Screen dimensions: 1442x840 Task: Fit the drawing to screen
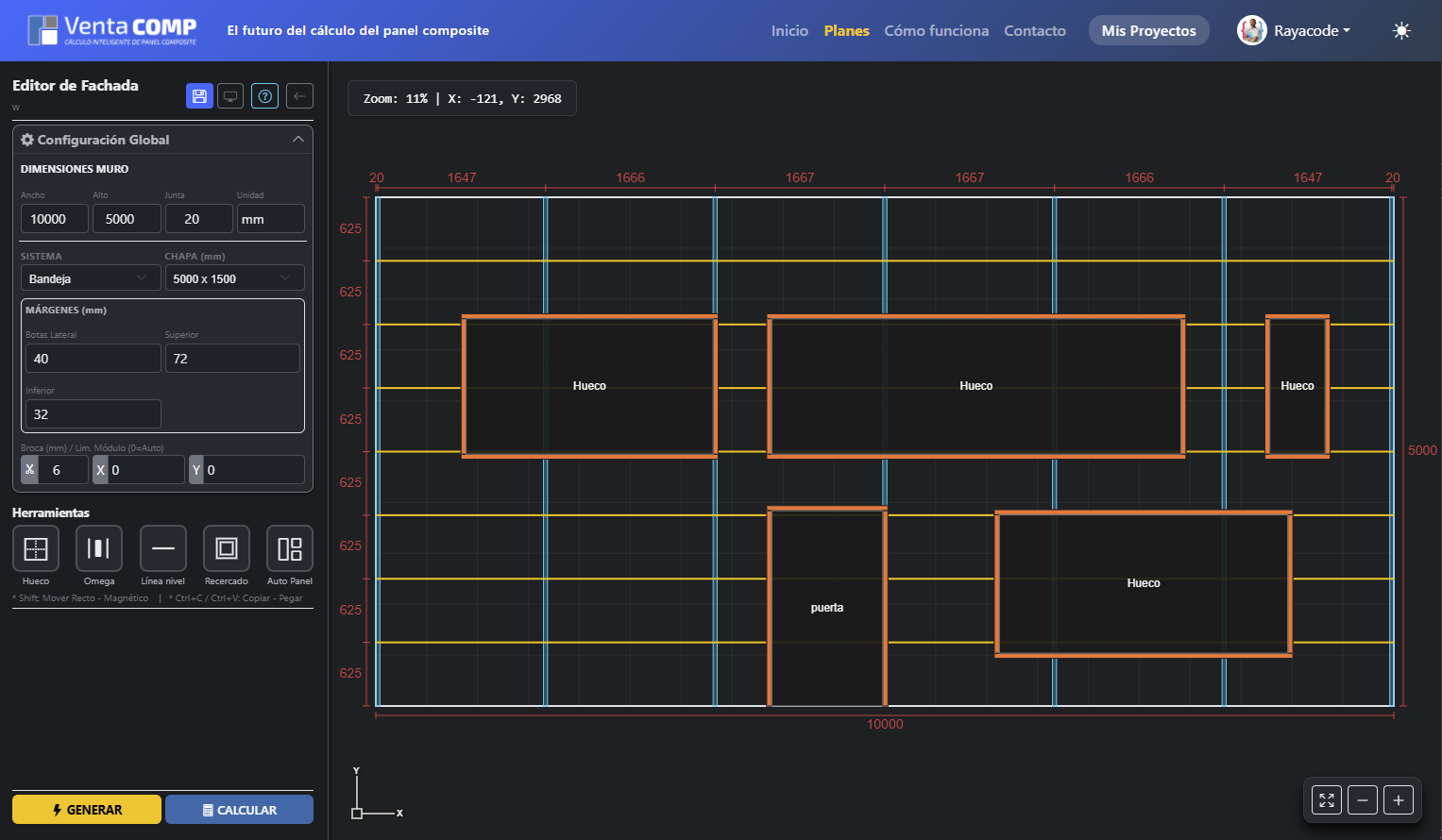[x=1327, y=800]
